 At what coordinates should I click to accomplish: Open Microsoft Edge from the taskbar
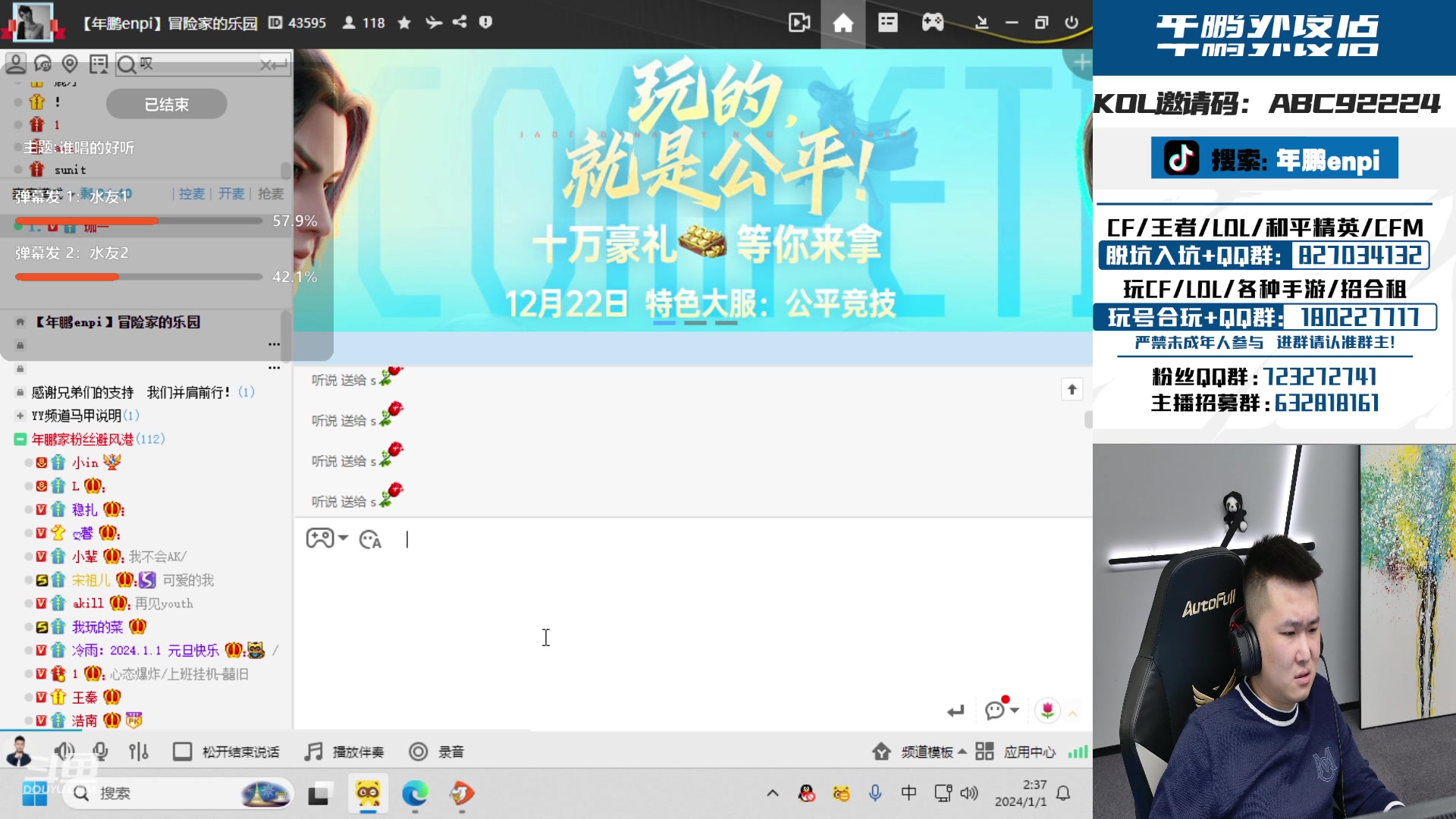[414, 793]
